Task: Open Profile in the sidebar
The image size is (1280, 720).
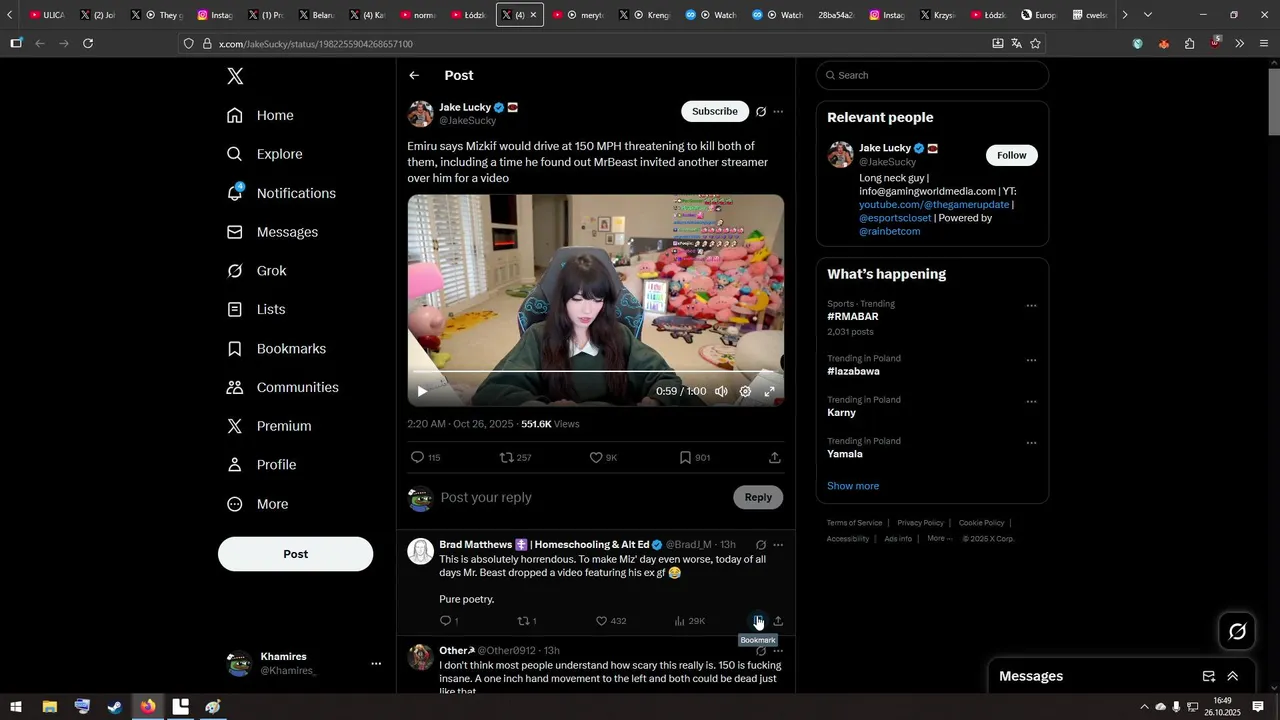Action: pos(261,465)
